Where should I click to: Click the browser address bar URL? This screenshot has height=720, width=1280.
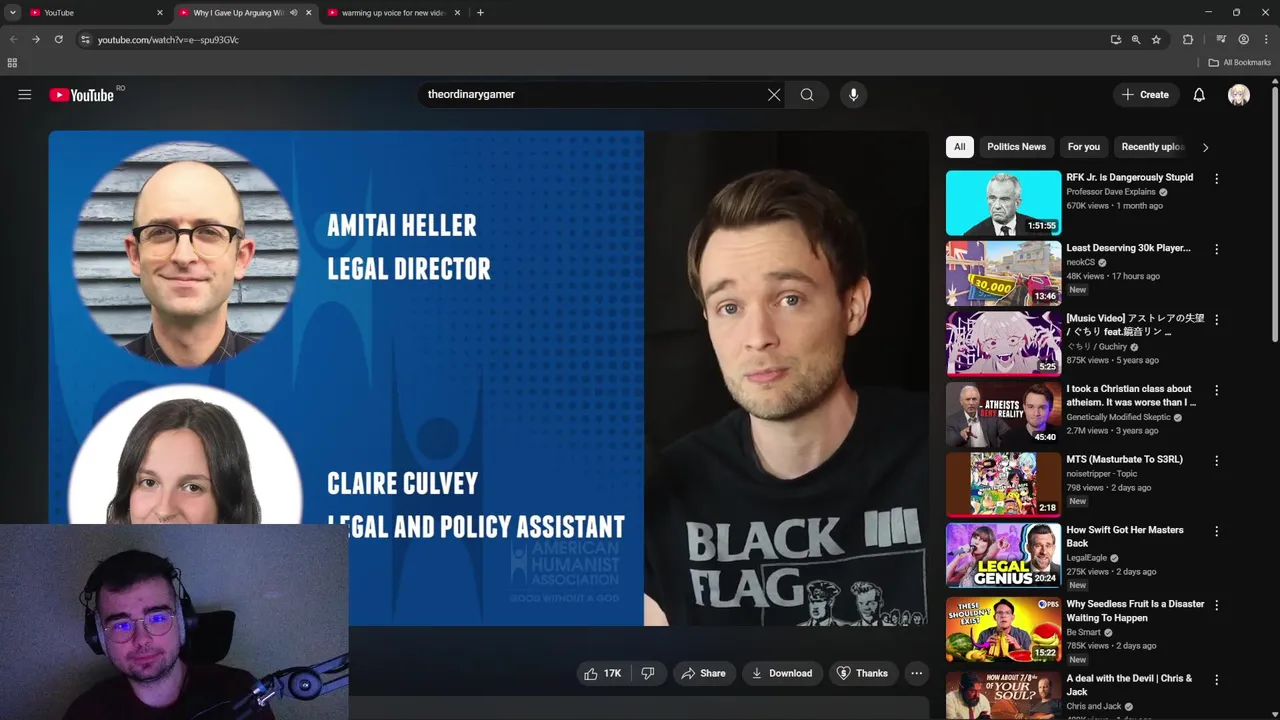168,39
